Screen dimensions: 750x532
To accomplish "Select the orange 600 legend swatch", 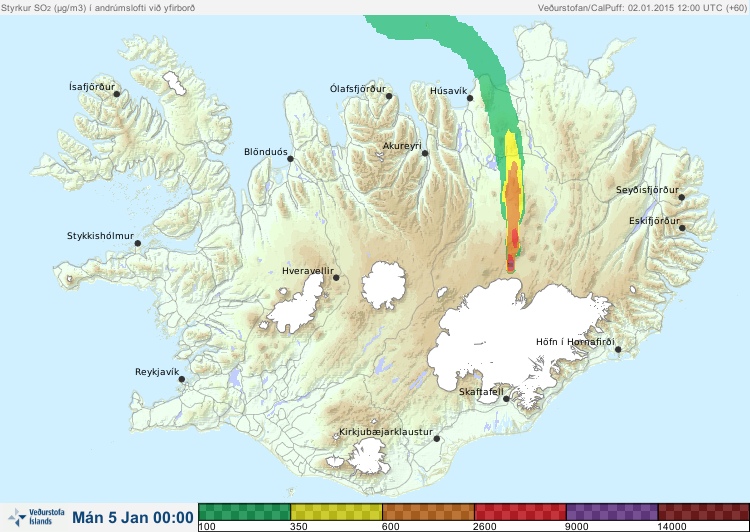I will click(429, 512).
